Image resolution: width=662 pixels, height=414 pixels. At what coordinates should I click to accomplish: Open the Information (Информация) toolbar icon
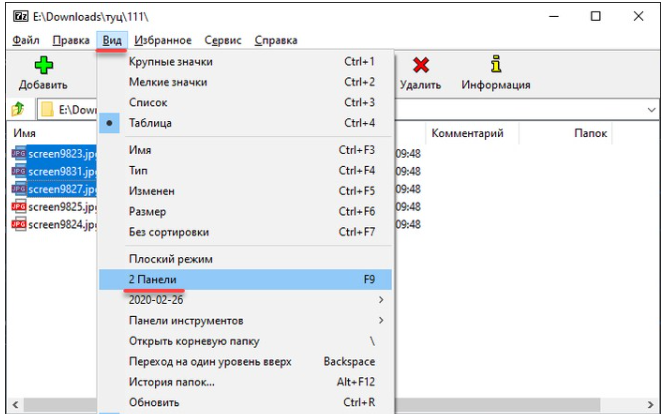pos(495,65)
